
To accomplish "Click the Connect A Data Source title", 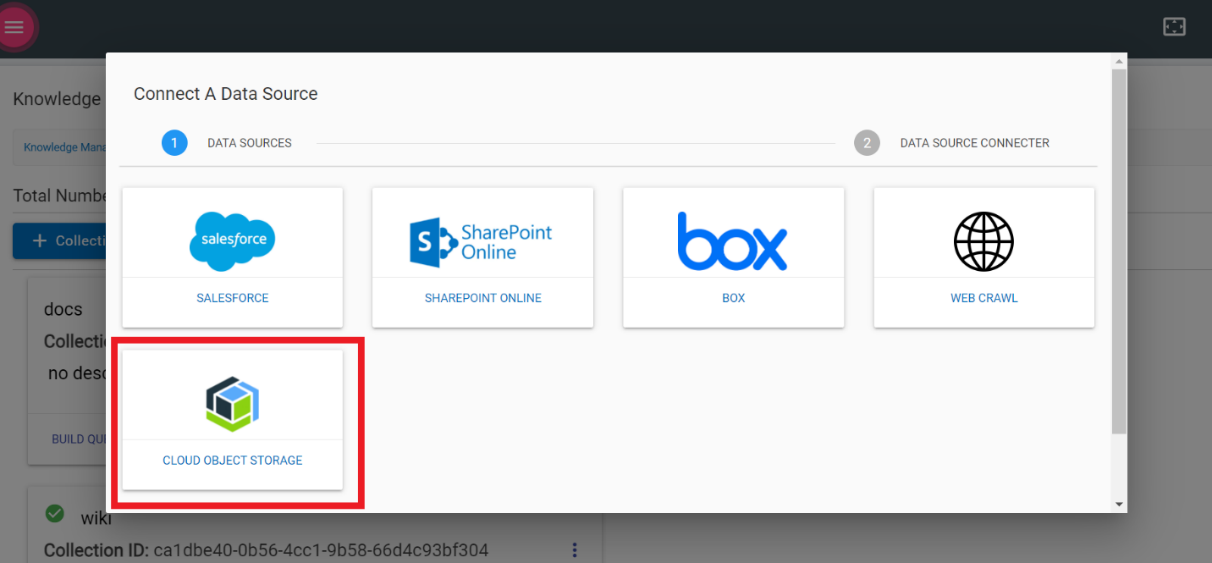I will pos(226,94).
